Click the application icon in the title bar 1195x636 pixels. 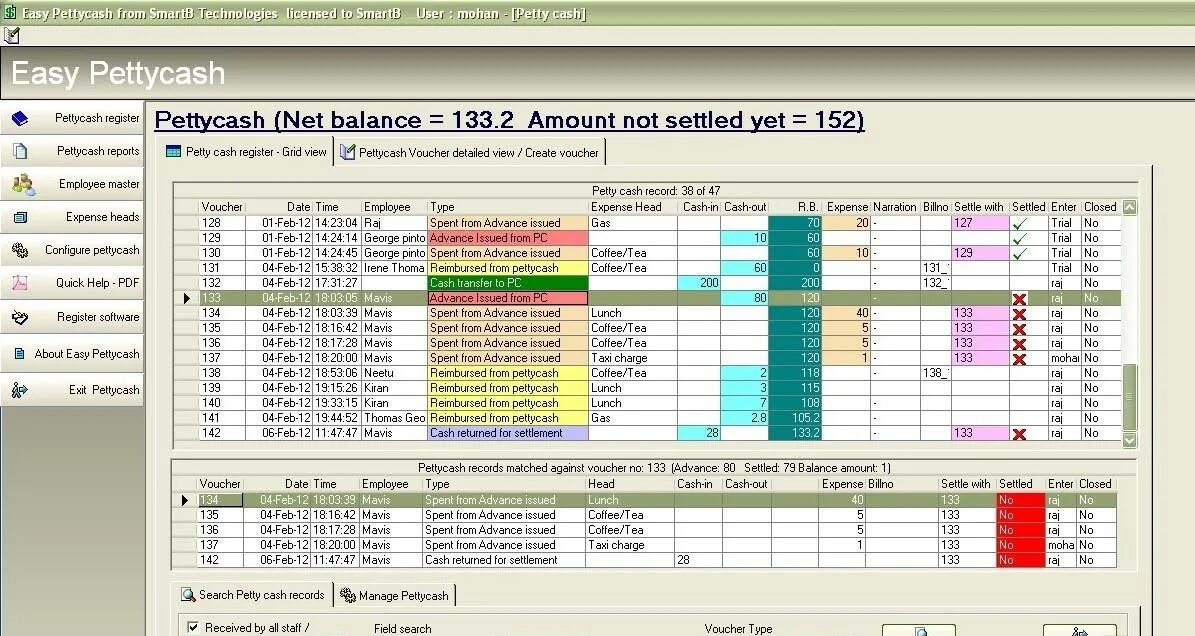pos(10,12)
